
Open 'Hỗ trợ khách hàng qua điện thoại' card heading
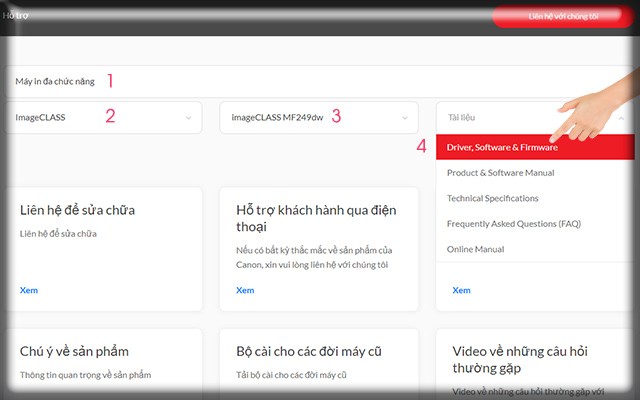316,218
